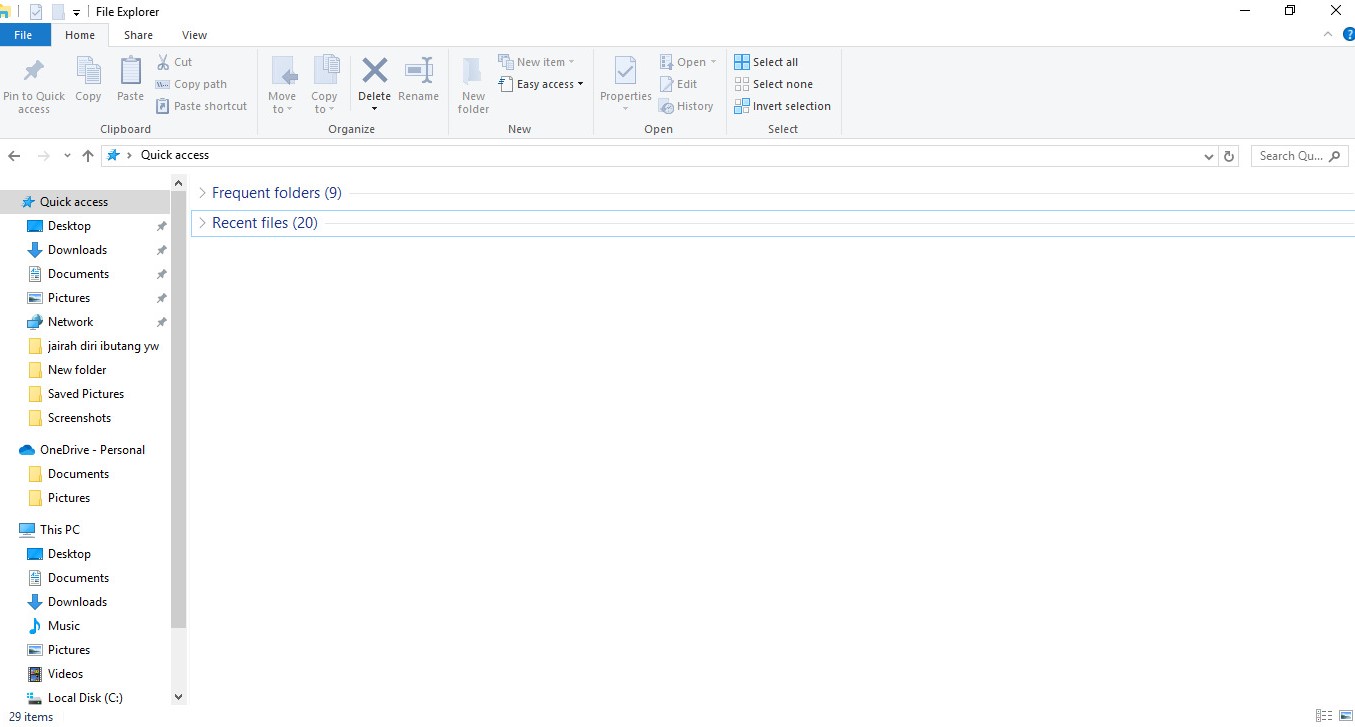Switch to the Home tab
1355x727 pixels.
(x=80, y=35)
